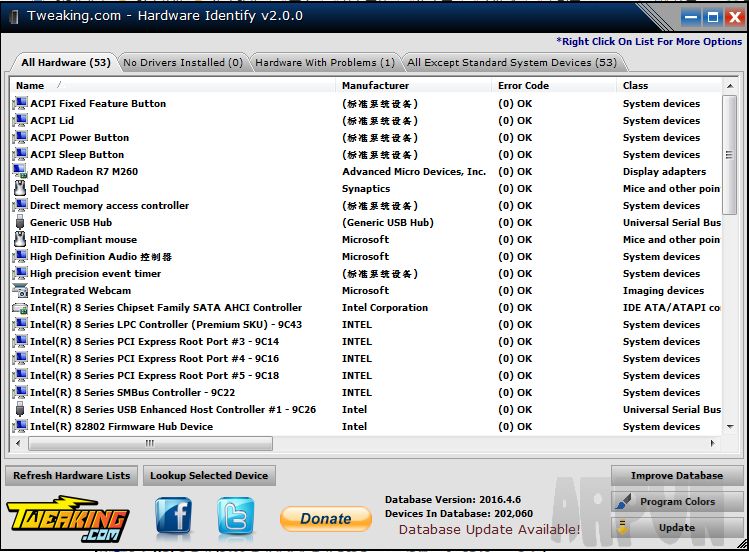Switch to the All Hardware (53) tab
This screenshot has width=749, height=552.
click(x=66, y=63)
